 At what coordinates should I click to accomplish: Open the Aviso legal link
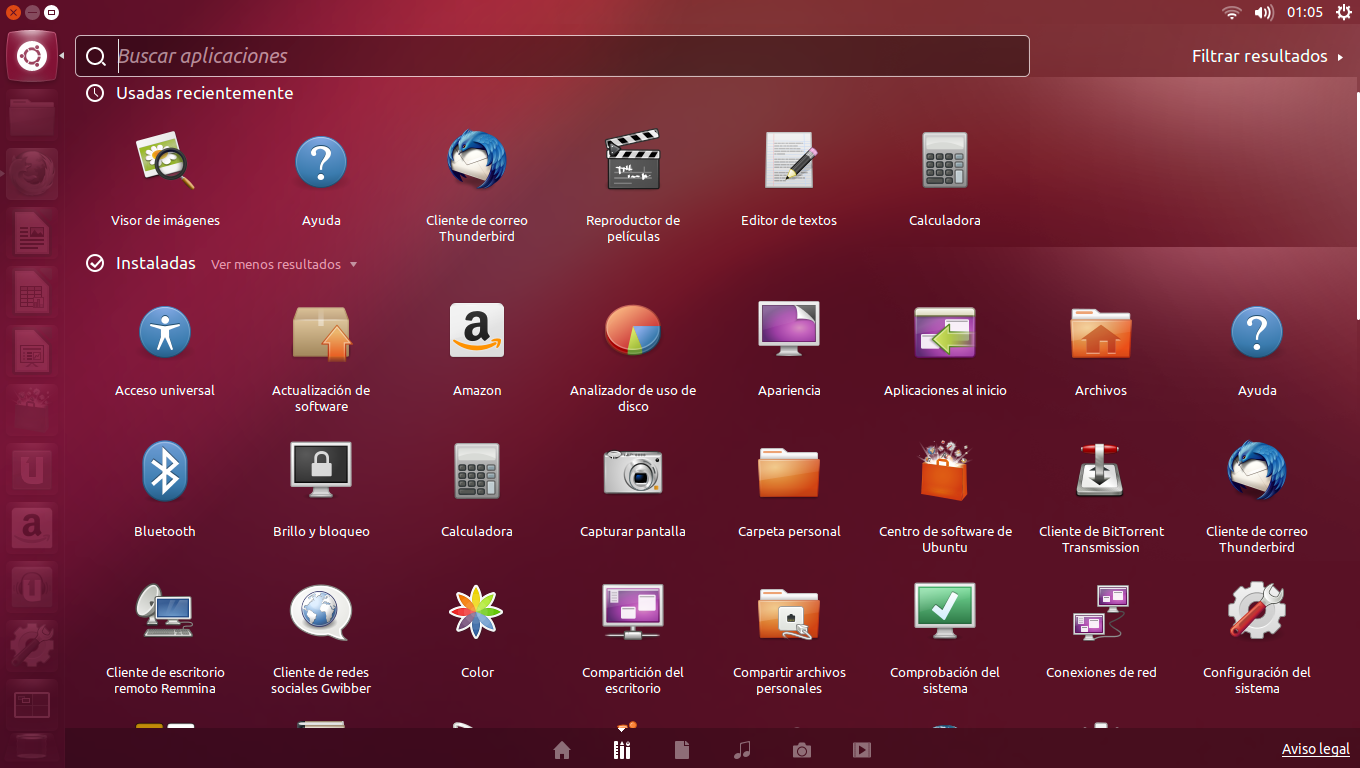pyautogui.click(x=1315, y=748)
